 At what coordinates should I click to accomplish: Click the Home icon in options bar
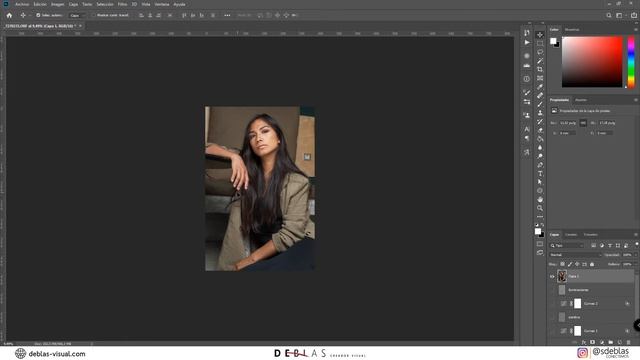pyautogui.click(x=9, y=15)
